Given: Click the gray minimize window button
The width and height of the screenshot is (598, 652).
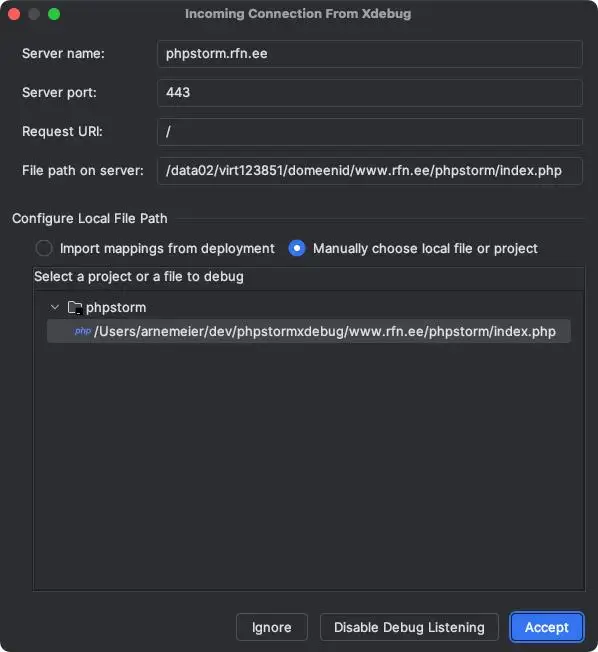Looking at the screenshot, I should pyautogui.click(x=34, y=14).
